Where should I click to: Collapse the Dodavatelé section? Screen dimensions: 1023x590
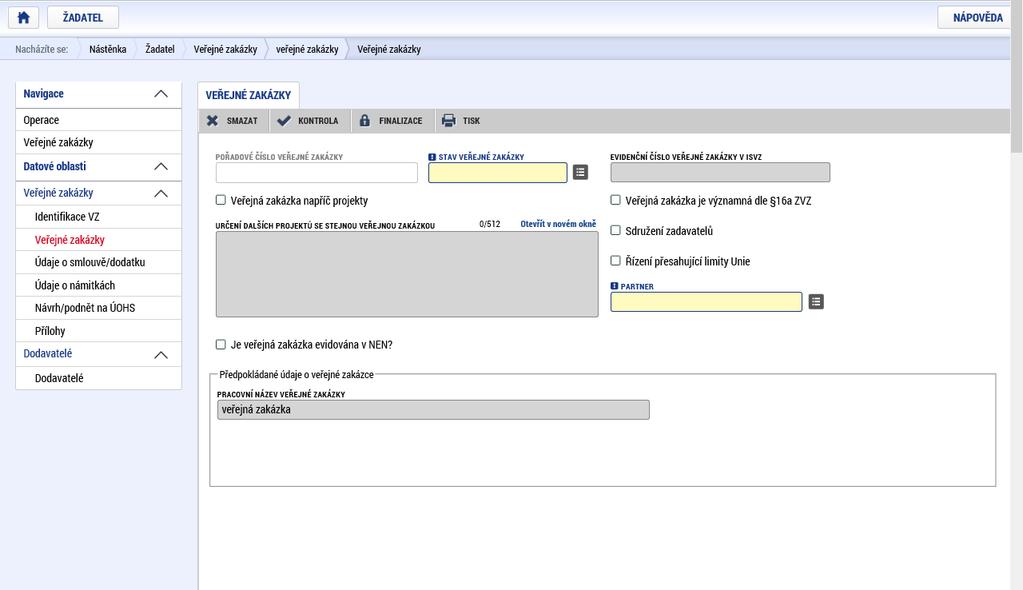click(160, 355)
